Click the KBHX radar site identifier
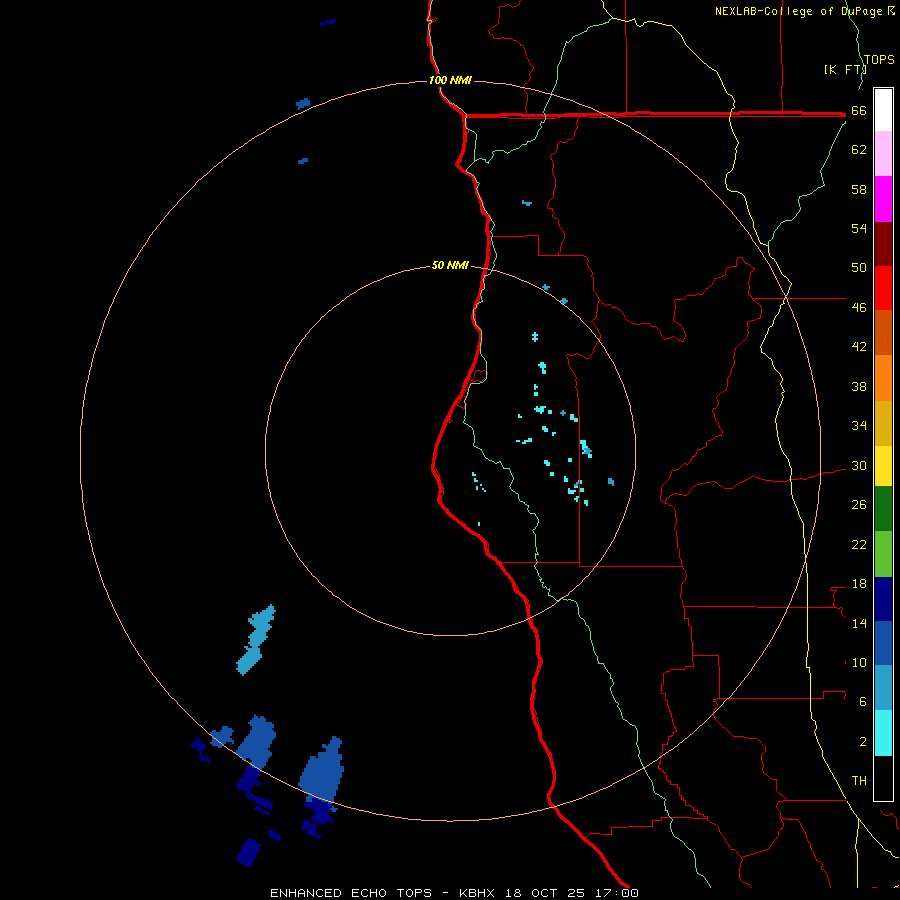 (479, 893)
